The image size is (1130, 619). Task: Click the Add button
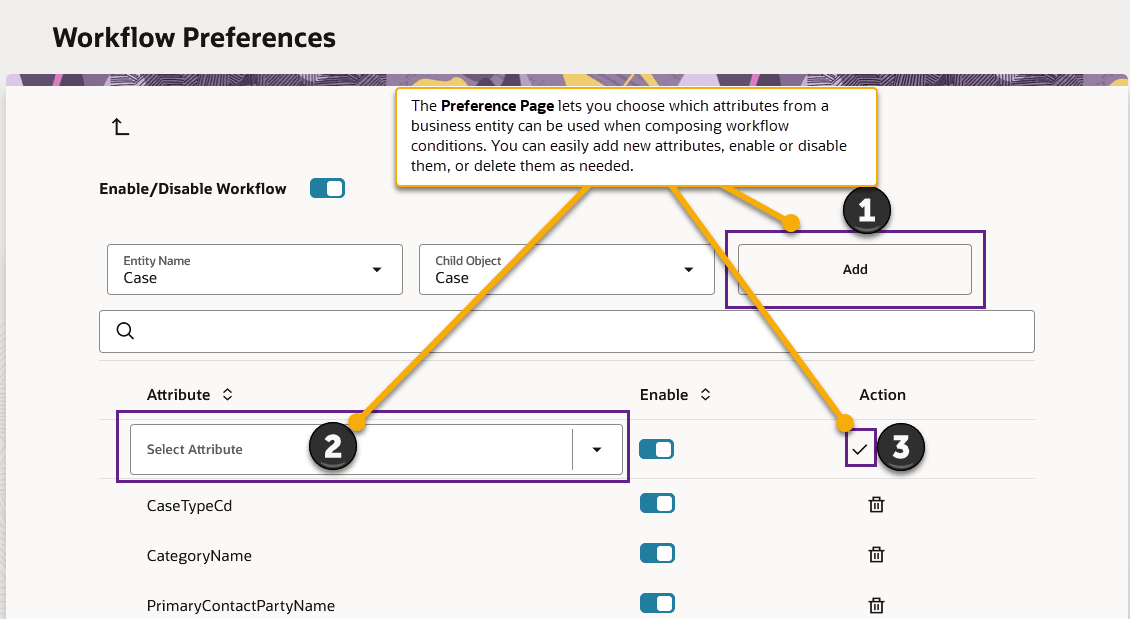(x=855, y=269)
